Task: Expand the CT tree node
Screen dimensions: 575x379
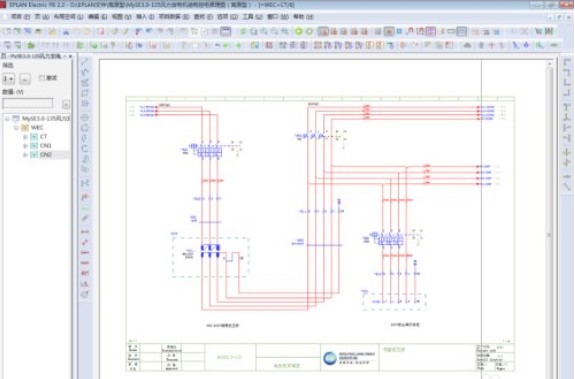Action: tap(25, 137)
